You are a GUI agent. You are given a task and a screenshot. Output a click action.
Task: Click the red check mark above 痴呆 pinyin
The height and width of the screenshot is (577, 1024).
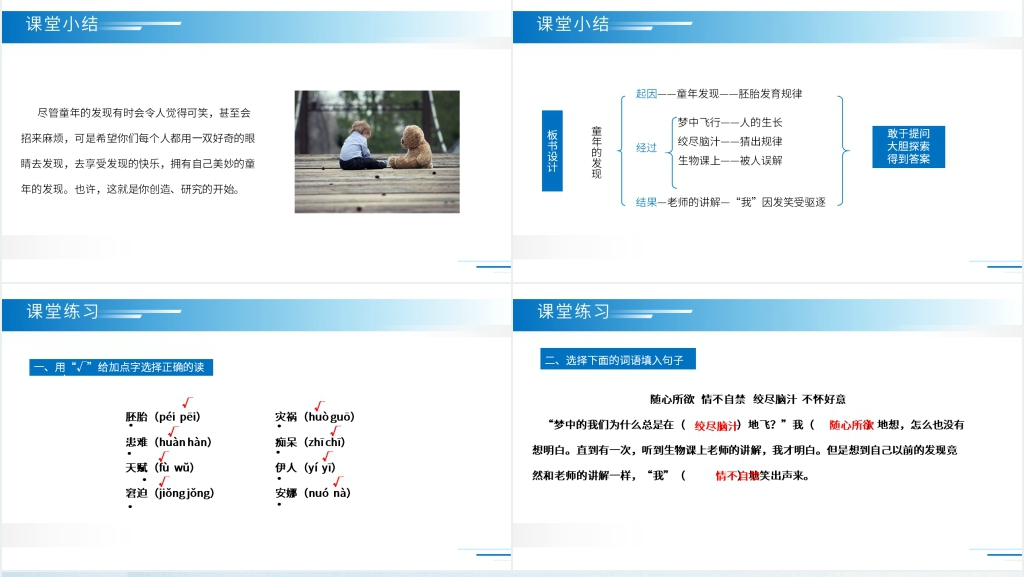click(335, 430)
